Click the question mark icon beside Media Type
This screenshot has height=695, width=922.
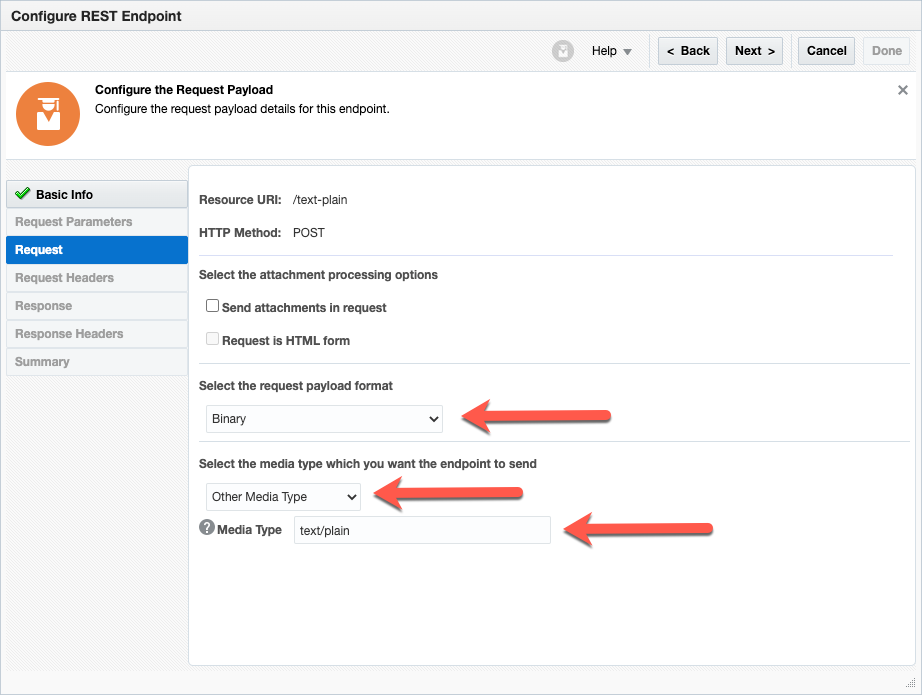pos(207,528)
